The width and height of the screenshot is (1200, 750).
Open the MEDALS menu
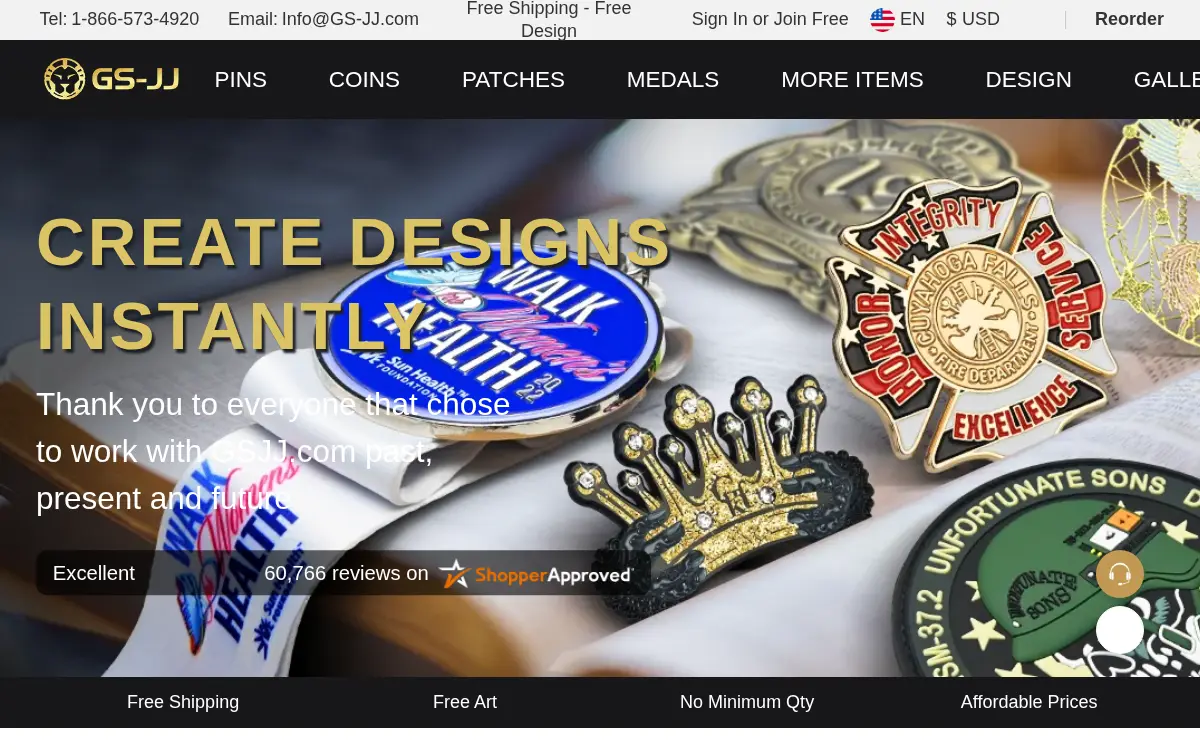click(673, 80)
